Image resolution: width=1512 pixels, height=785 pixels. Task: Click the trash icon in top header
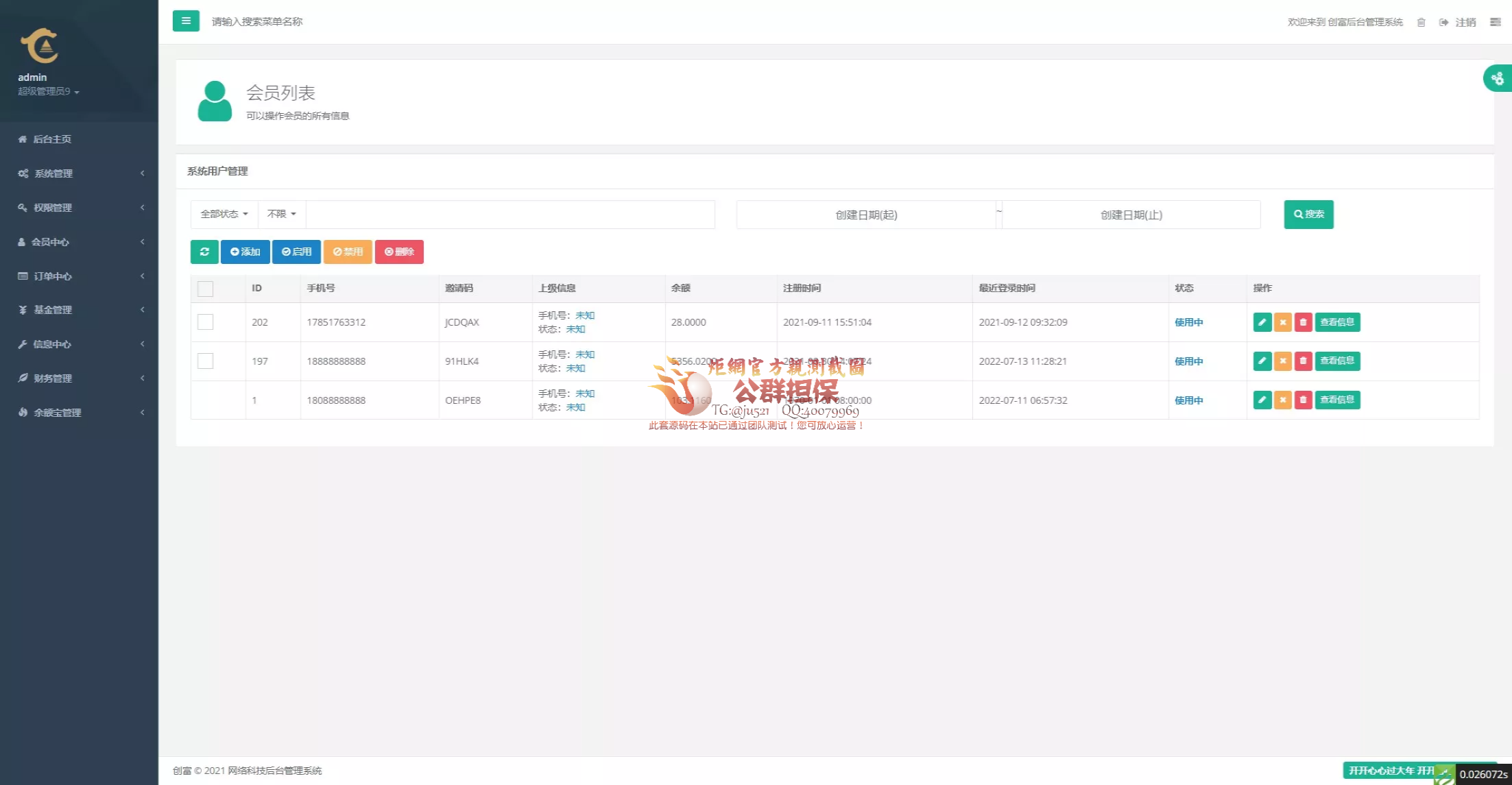(1421, 22)
